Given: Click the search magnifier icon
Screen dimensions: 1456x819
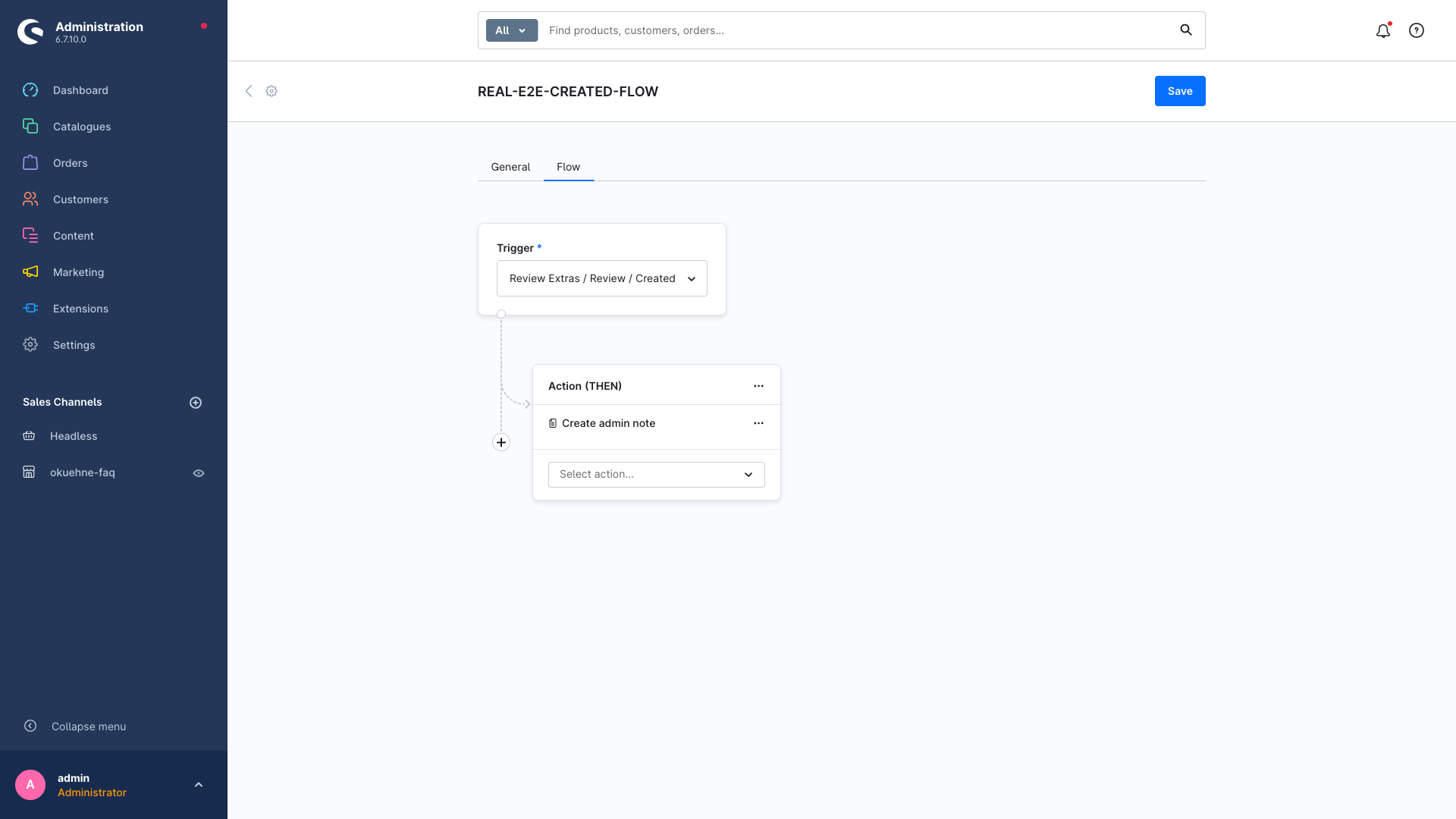Looking at the screenshot, I should [1186, 30].
